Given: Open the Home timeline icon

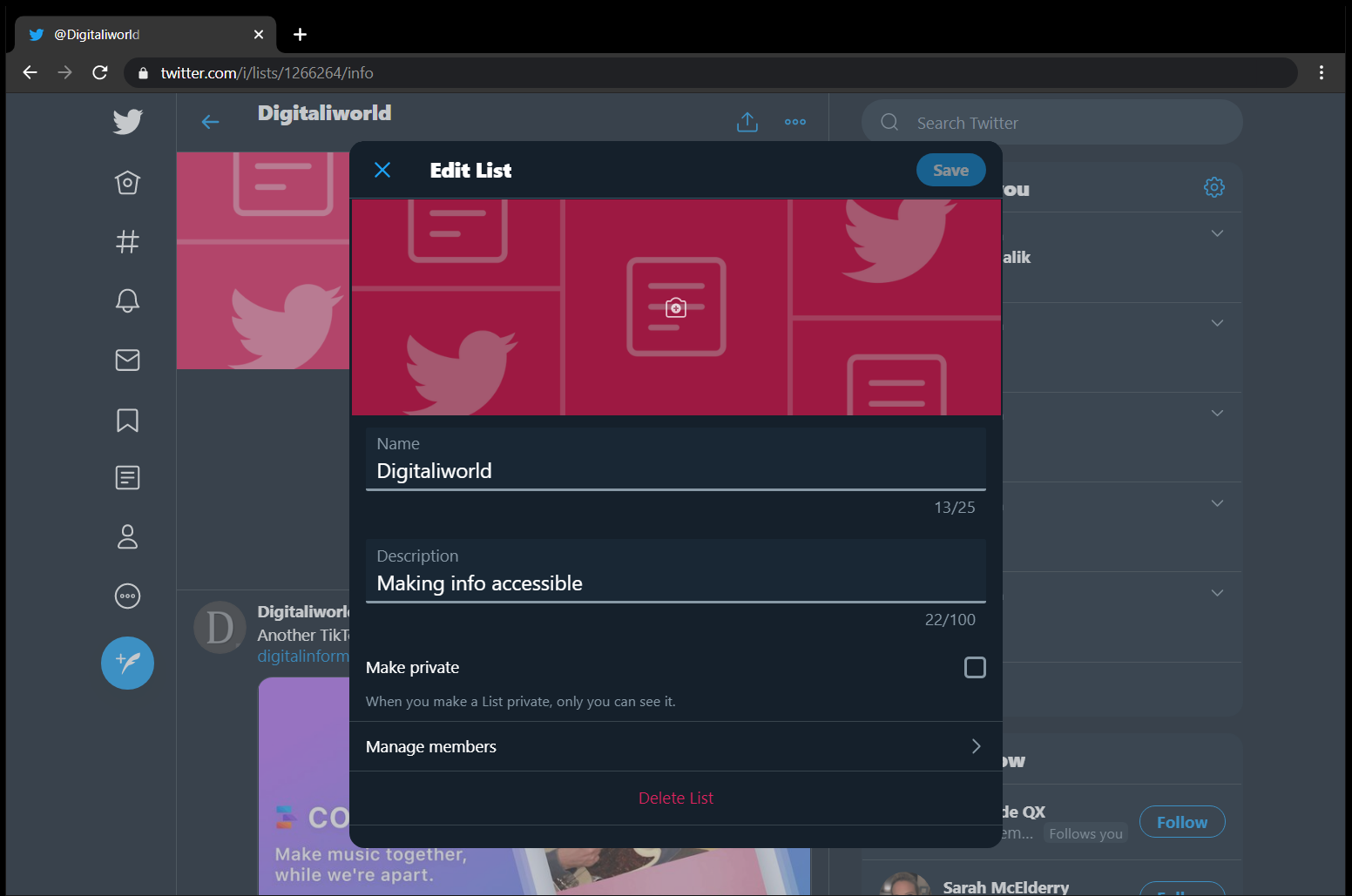Looking at the screenshot, I should pyautogui.click(x=127, y=183).
